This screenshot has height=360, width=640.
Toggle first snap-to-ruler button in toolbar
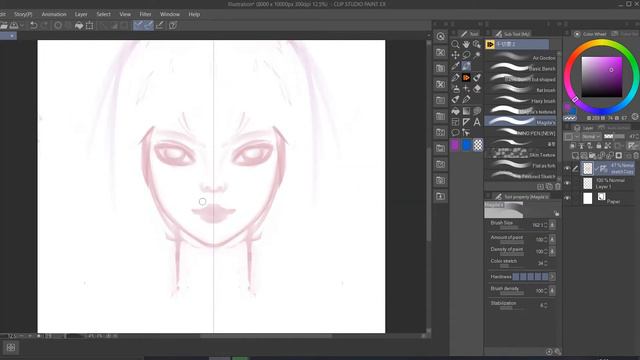pyautogui.click(x=138, y=25)
